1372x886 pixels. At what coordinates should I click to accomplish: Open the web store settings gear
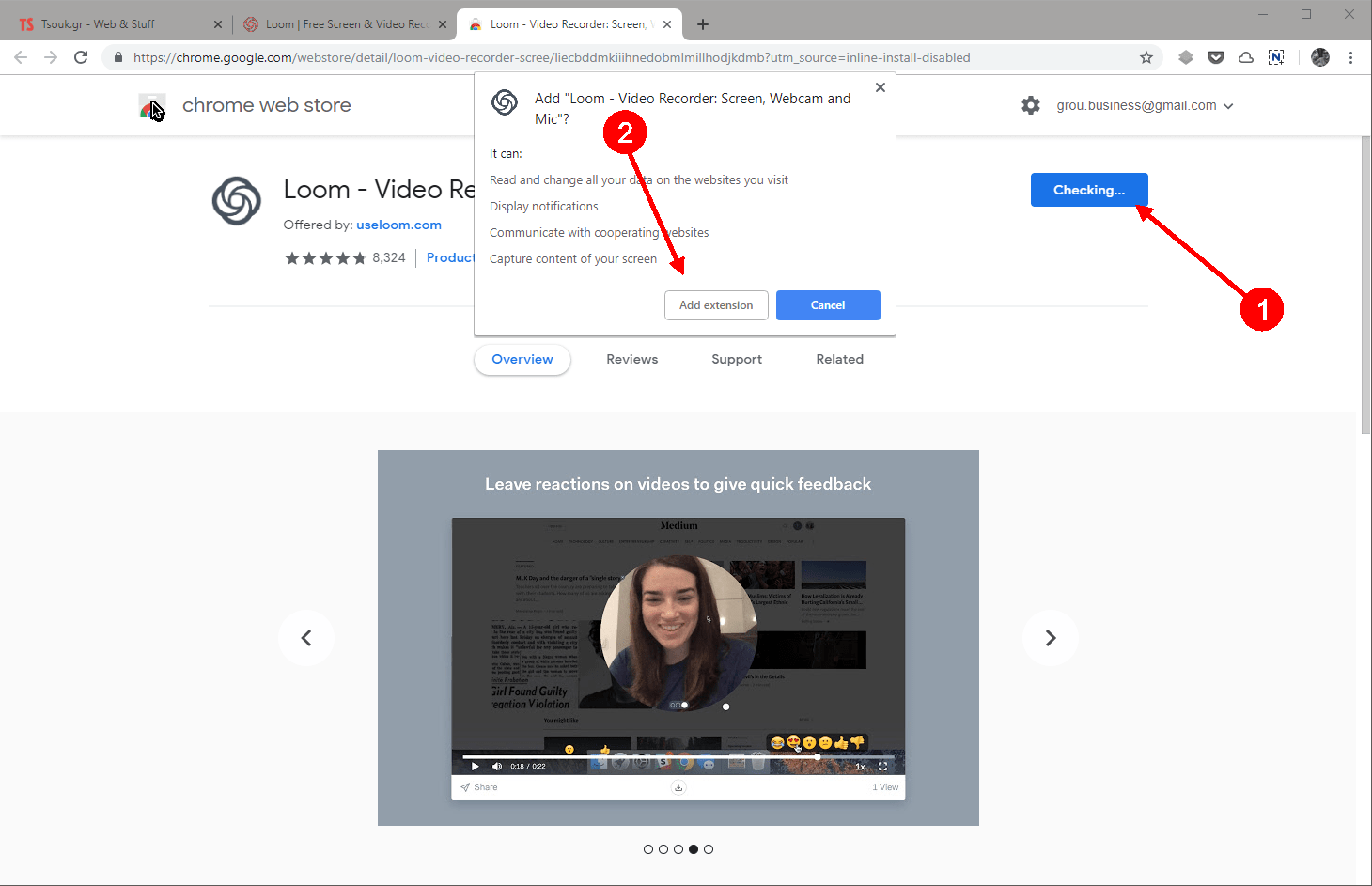[1031, 105]
